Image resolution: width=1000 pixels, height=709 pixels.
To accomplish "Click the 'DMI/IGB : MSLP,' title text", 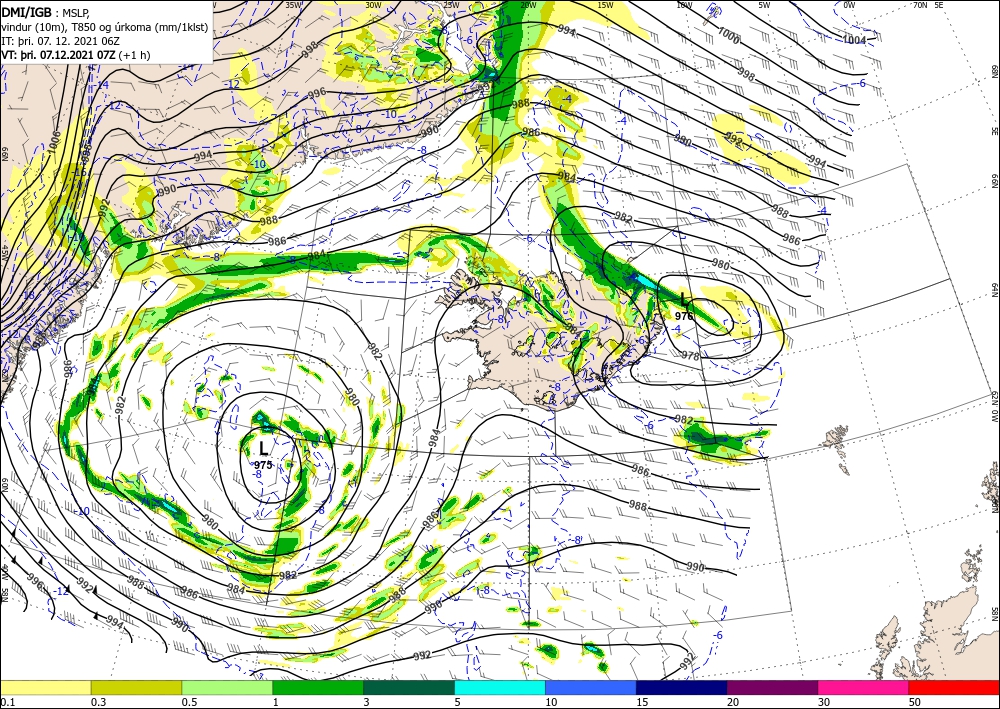I will 45,12.
